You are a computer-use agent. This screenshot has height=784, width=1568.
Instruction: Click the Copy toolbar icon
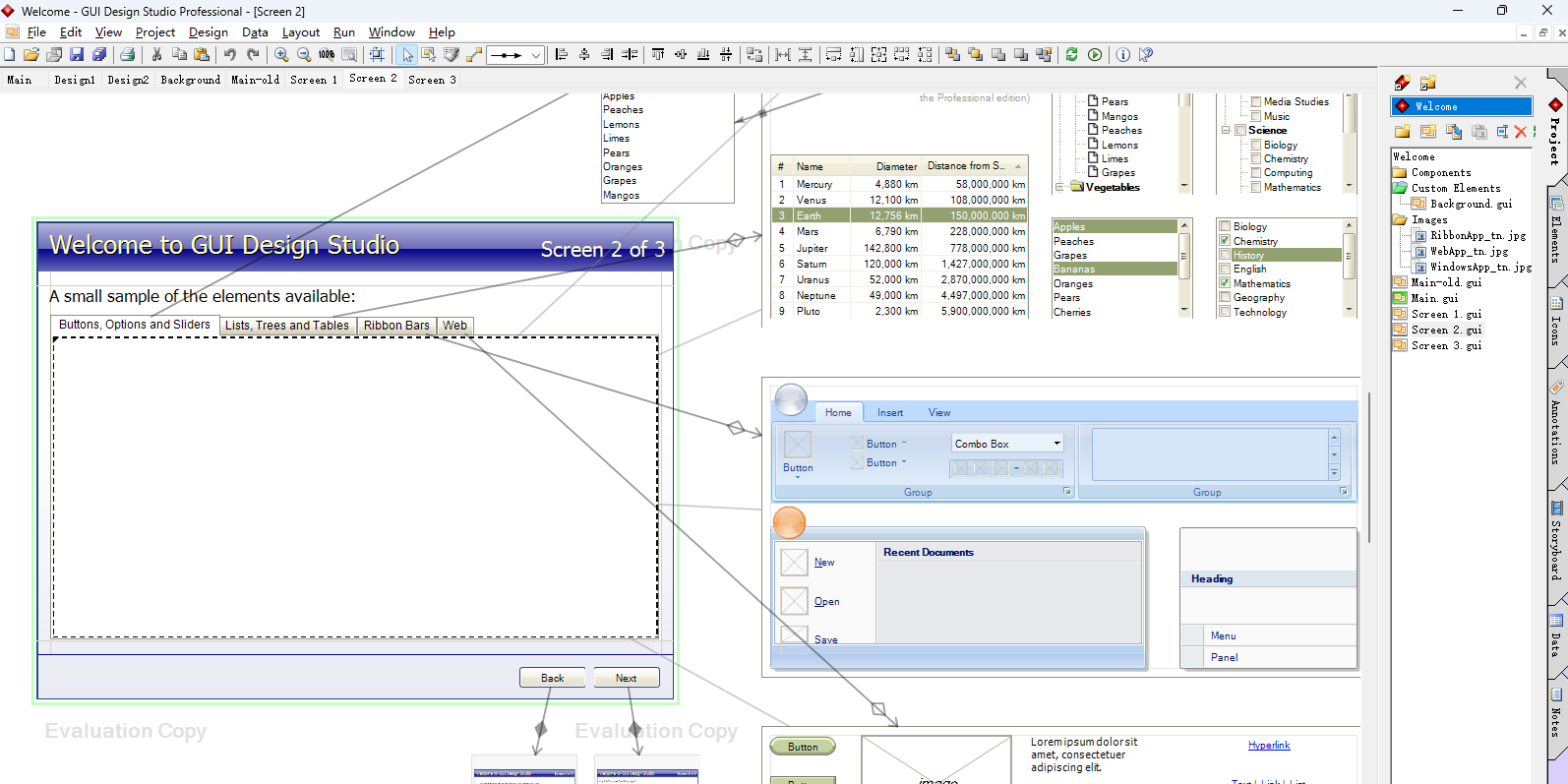click(179, 55)
